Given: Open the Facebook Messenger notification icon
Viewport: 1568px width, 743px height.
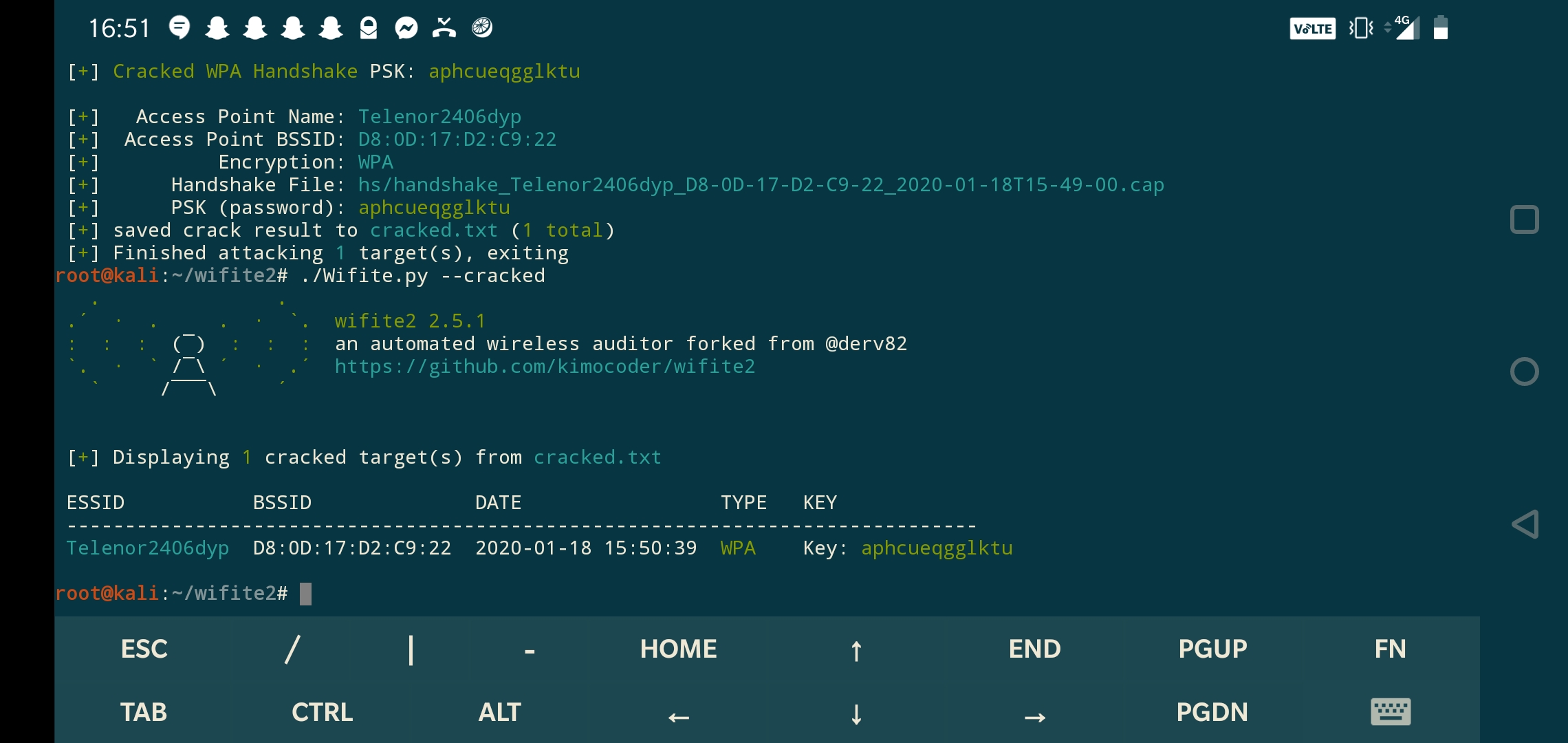Looking at the screenshot, I should pos(406,28).
